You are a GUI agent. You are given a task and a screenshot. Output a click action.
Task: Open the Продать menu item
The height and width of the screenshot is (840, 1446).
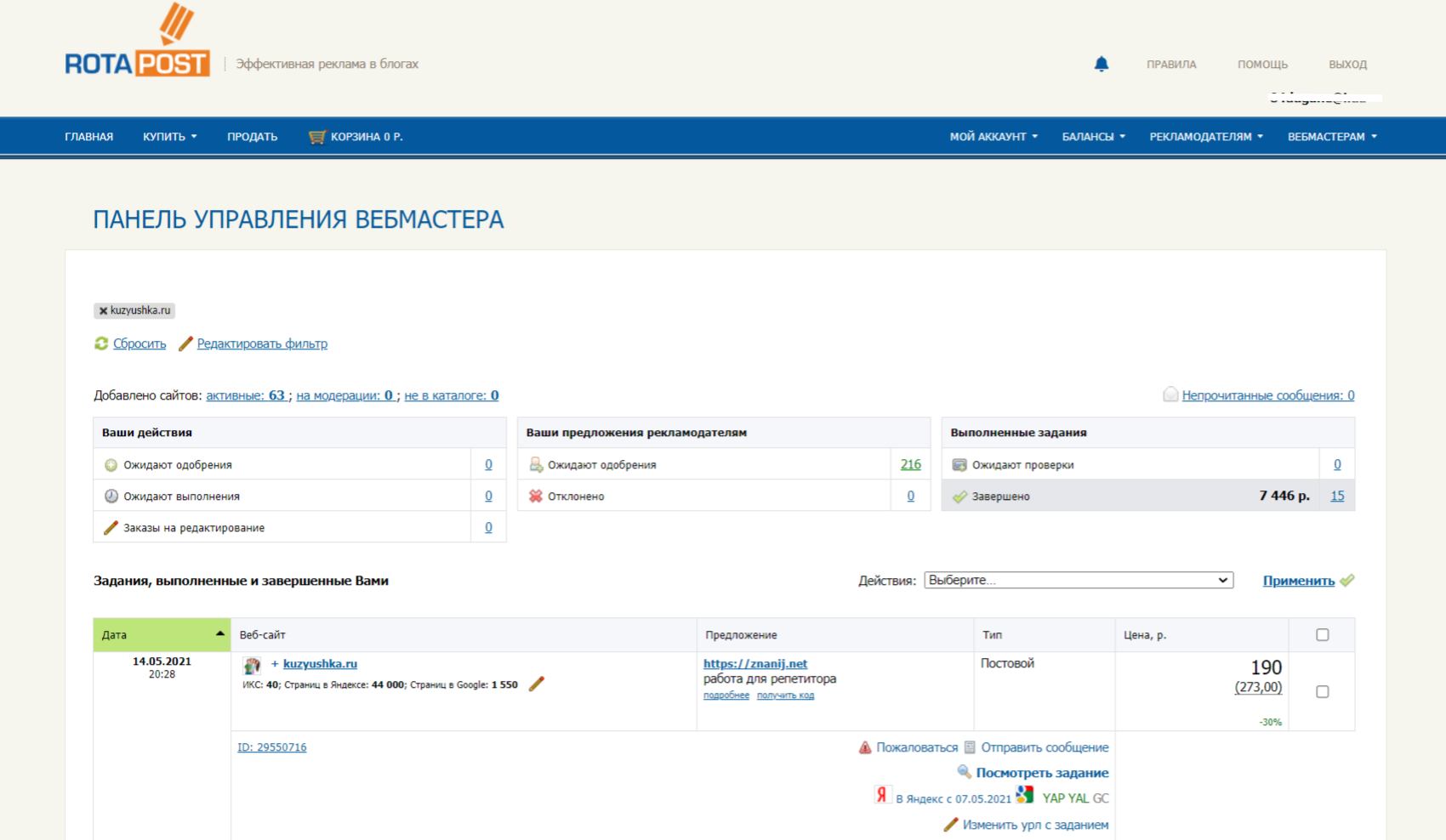tap(252, 137)
